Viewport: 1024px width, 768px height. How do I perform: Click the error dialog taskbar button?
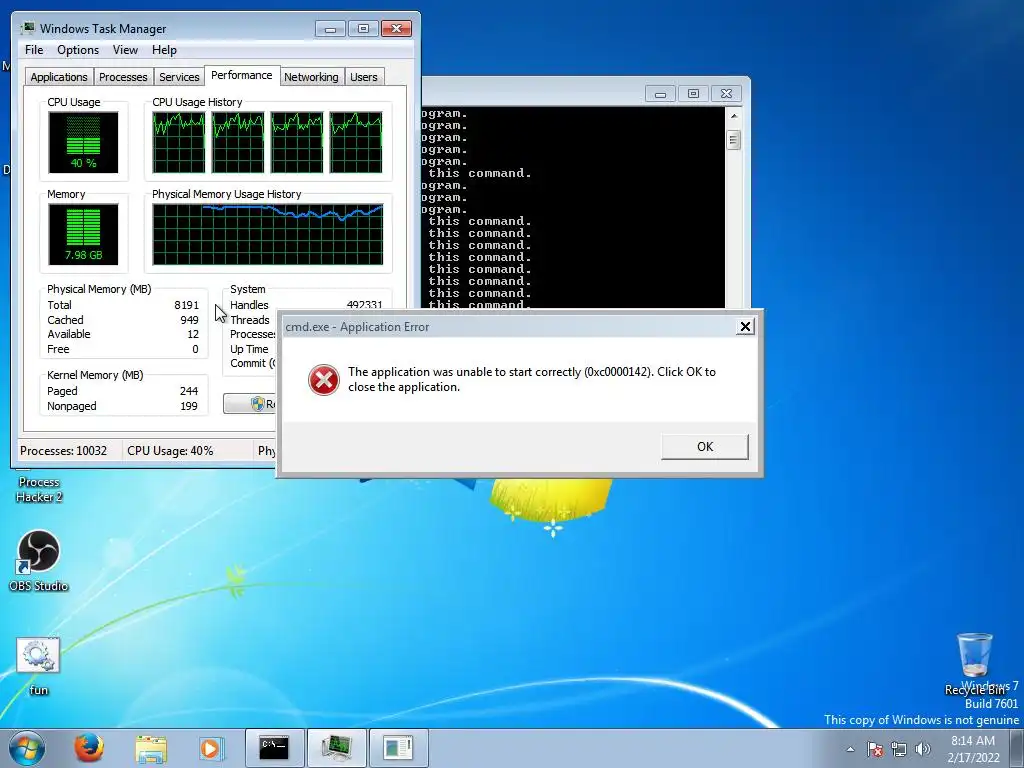tap(398, 748)
